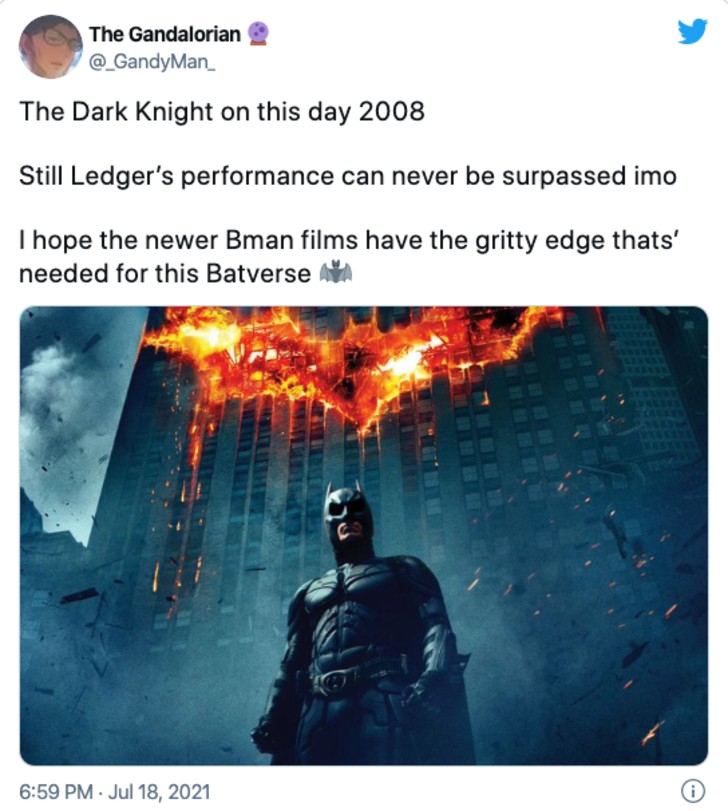Screen dimensions: 728x811
Task: Select the line 'The Dark Knight on this day 2008'
Action: (222, 111)
